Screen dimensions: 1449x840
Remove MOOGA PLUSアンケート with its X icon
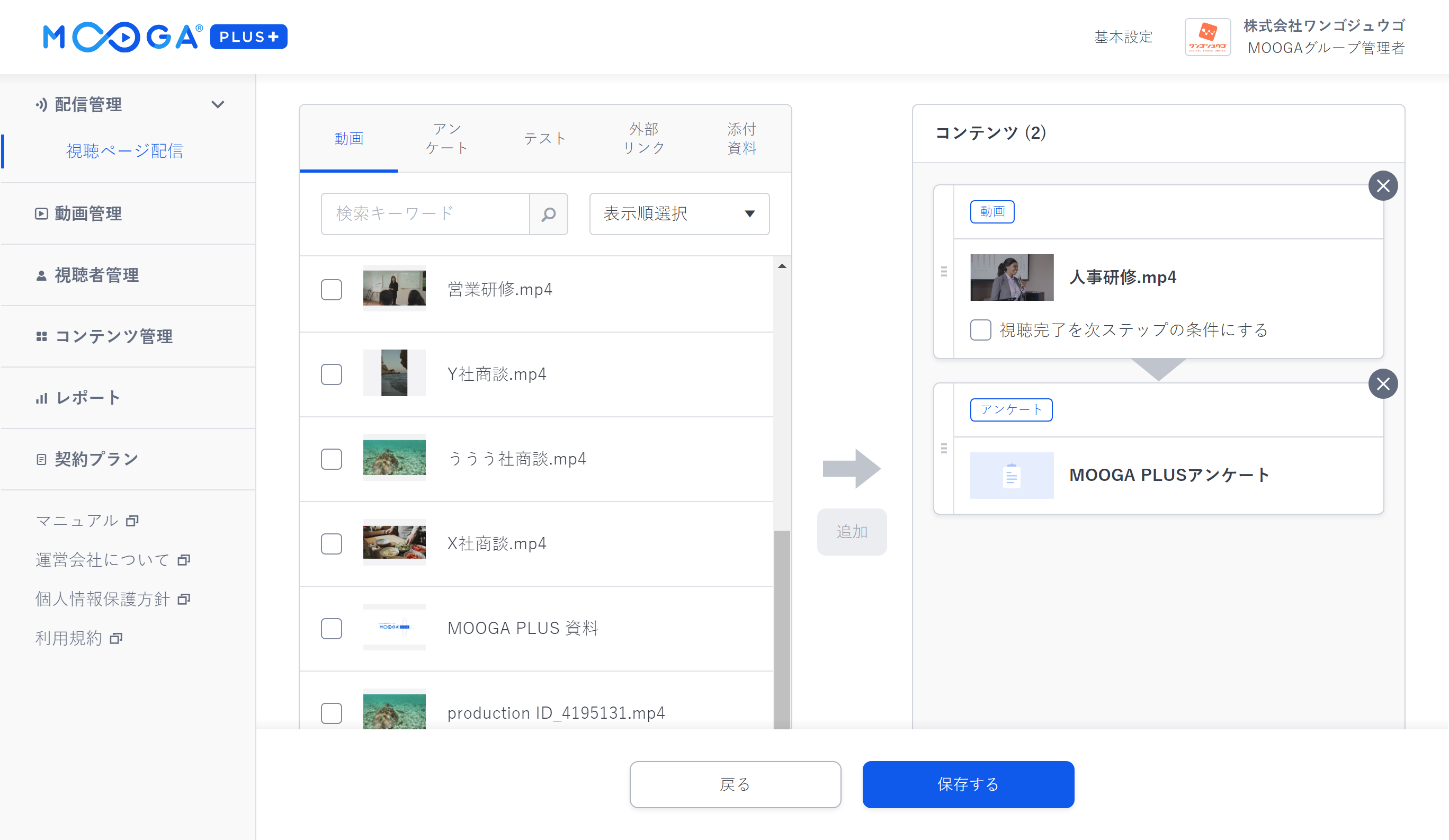click(x=1382, y=383)
